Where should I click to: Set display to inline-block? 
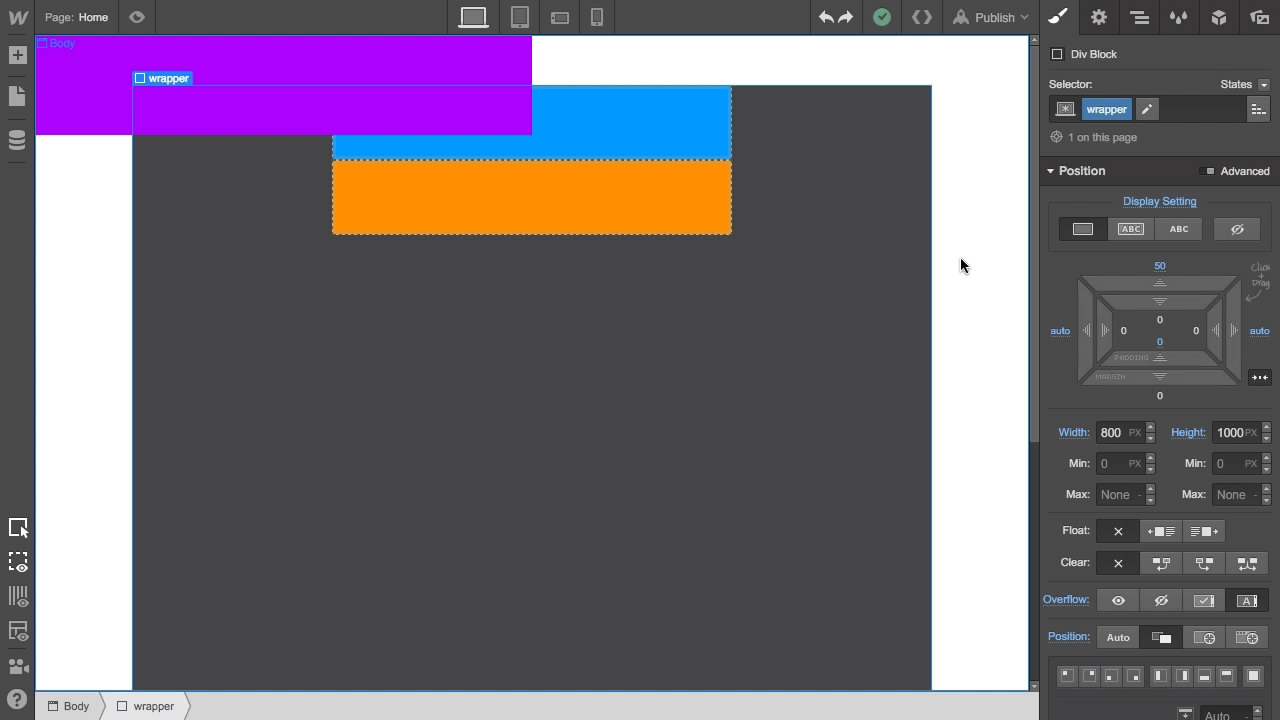pyautogui.click(x=1130, y=229)
